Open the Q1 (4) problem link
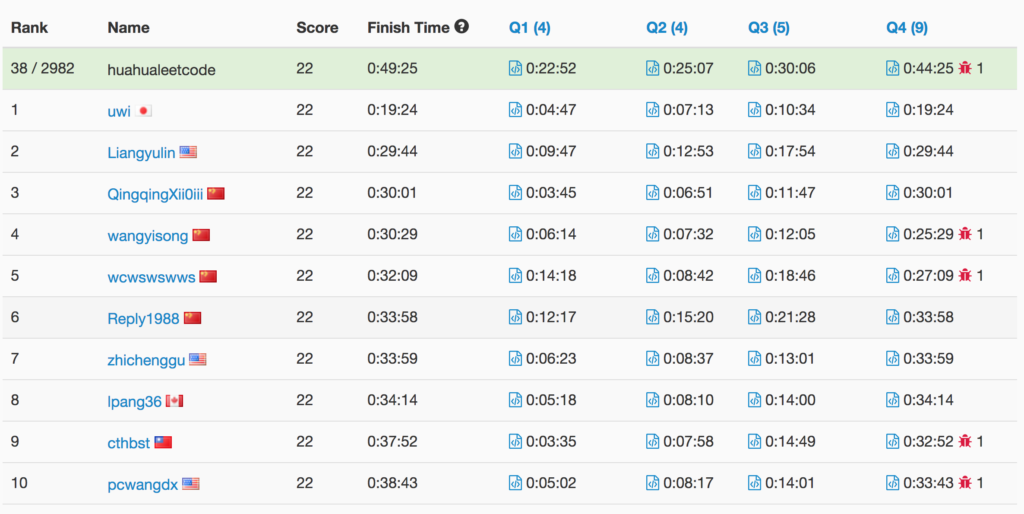The height and width of the screenshot is (514, 1024). pos(528,28)
